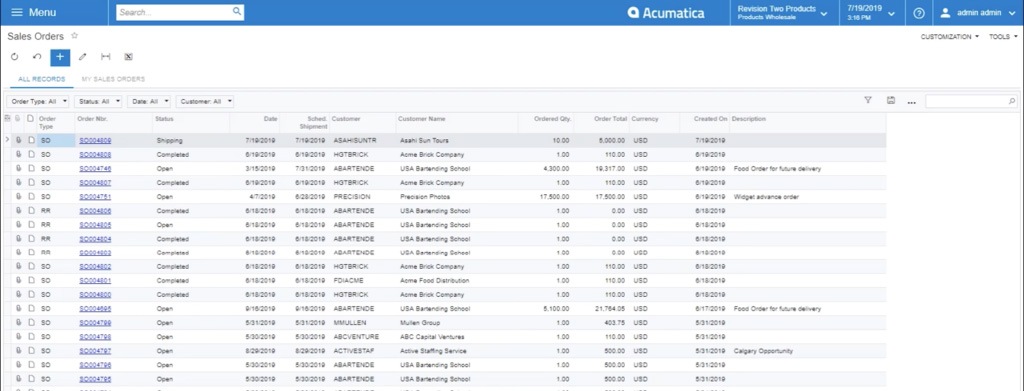Add Sales Orders to favorites star

click(x=74, y=36)
